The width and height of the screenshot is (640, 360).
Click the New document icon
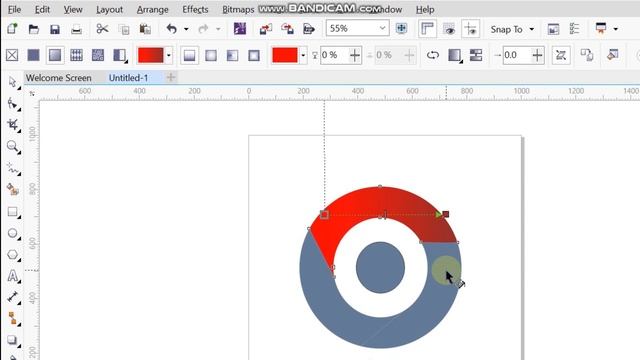[12, 29]
